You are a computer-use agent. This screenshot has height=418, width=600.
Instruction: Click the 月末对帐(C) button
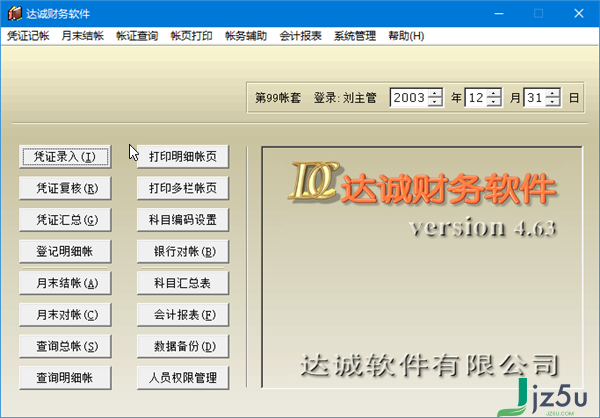(65, 315)
